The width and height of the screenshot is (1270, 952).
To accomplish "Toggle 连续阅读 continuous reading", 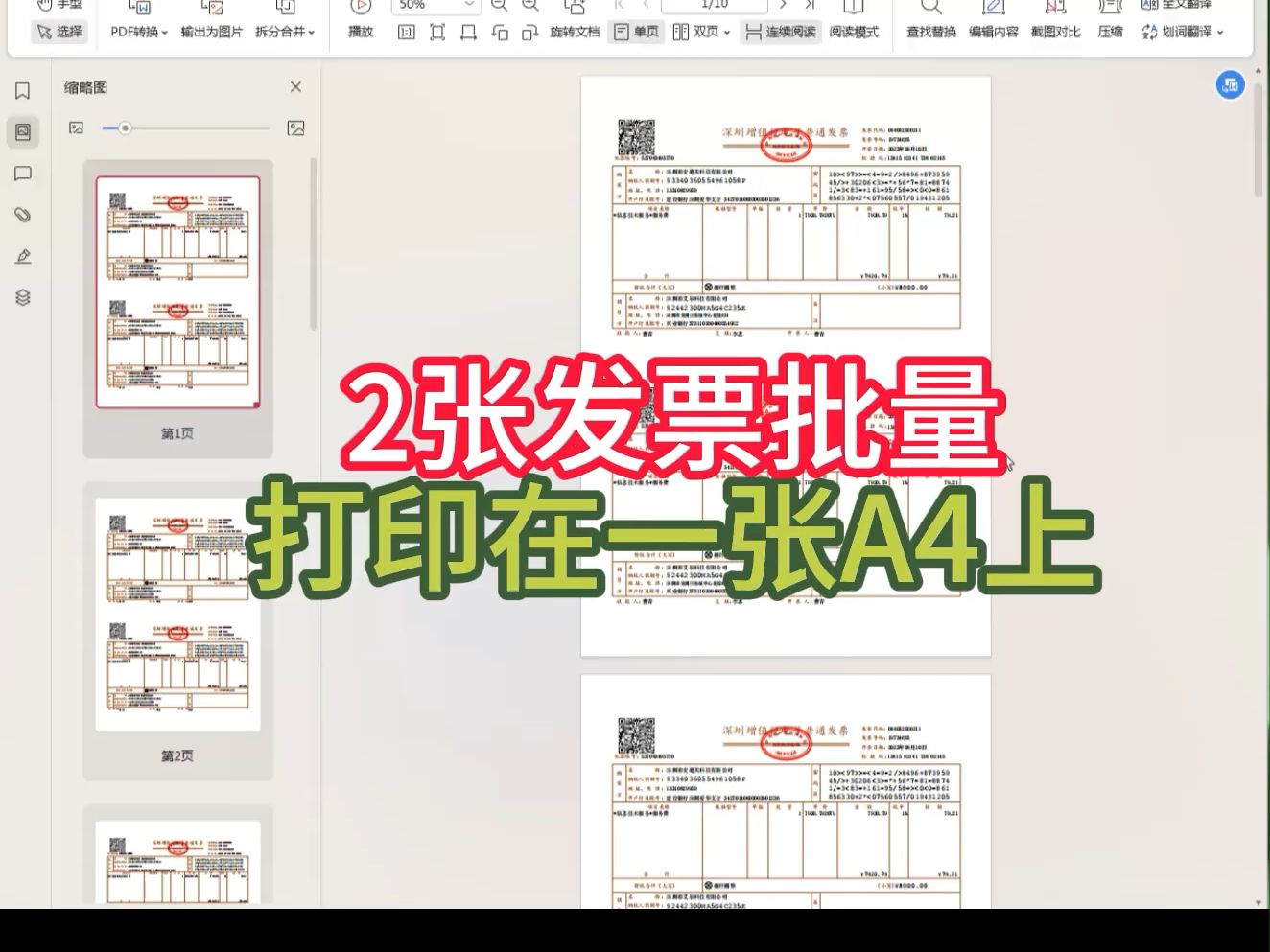I will (780, 32).
